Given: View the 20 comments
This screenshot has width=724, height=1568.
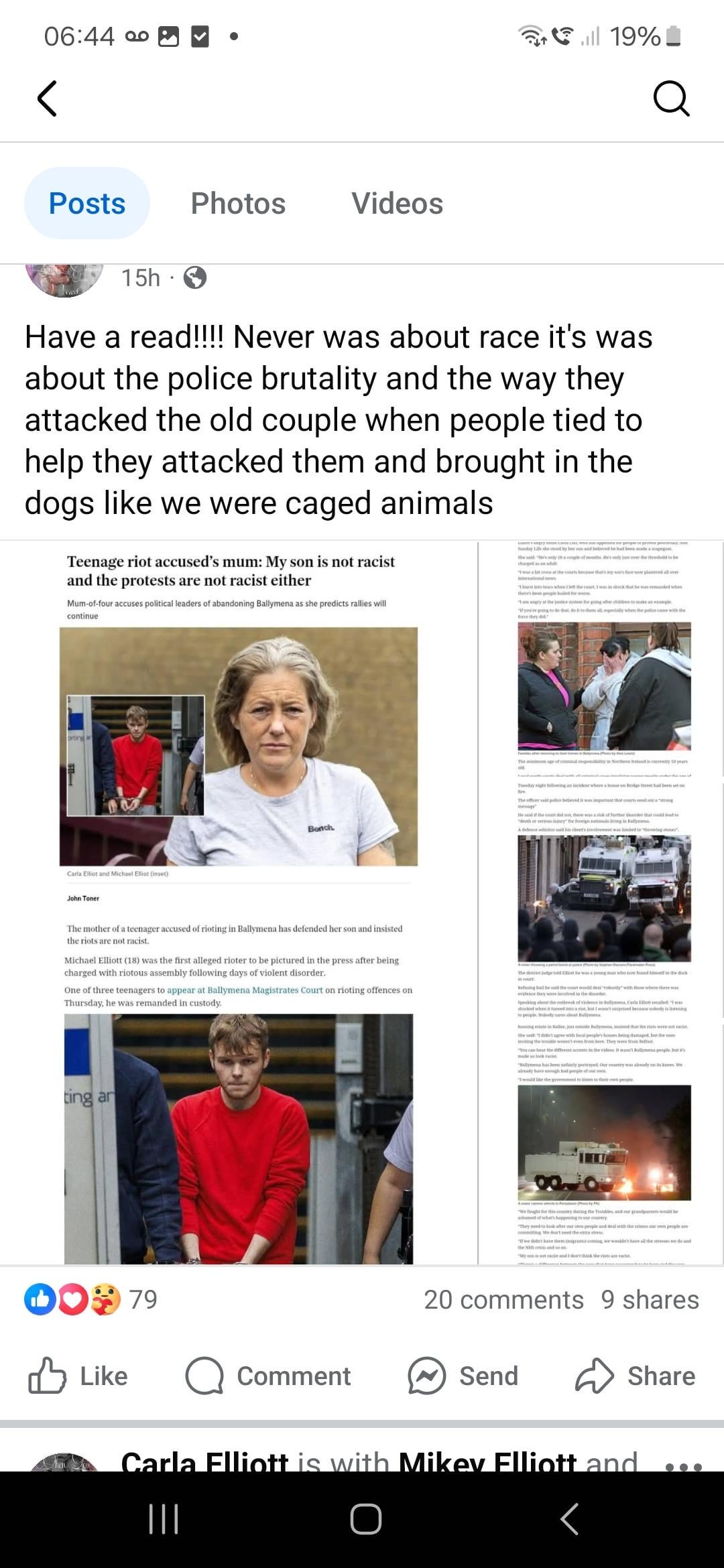Looking at the screenshot, I should tap(503, 1300).
